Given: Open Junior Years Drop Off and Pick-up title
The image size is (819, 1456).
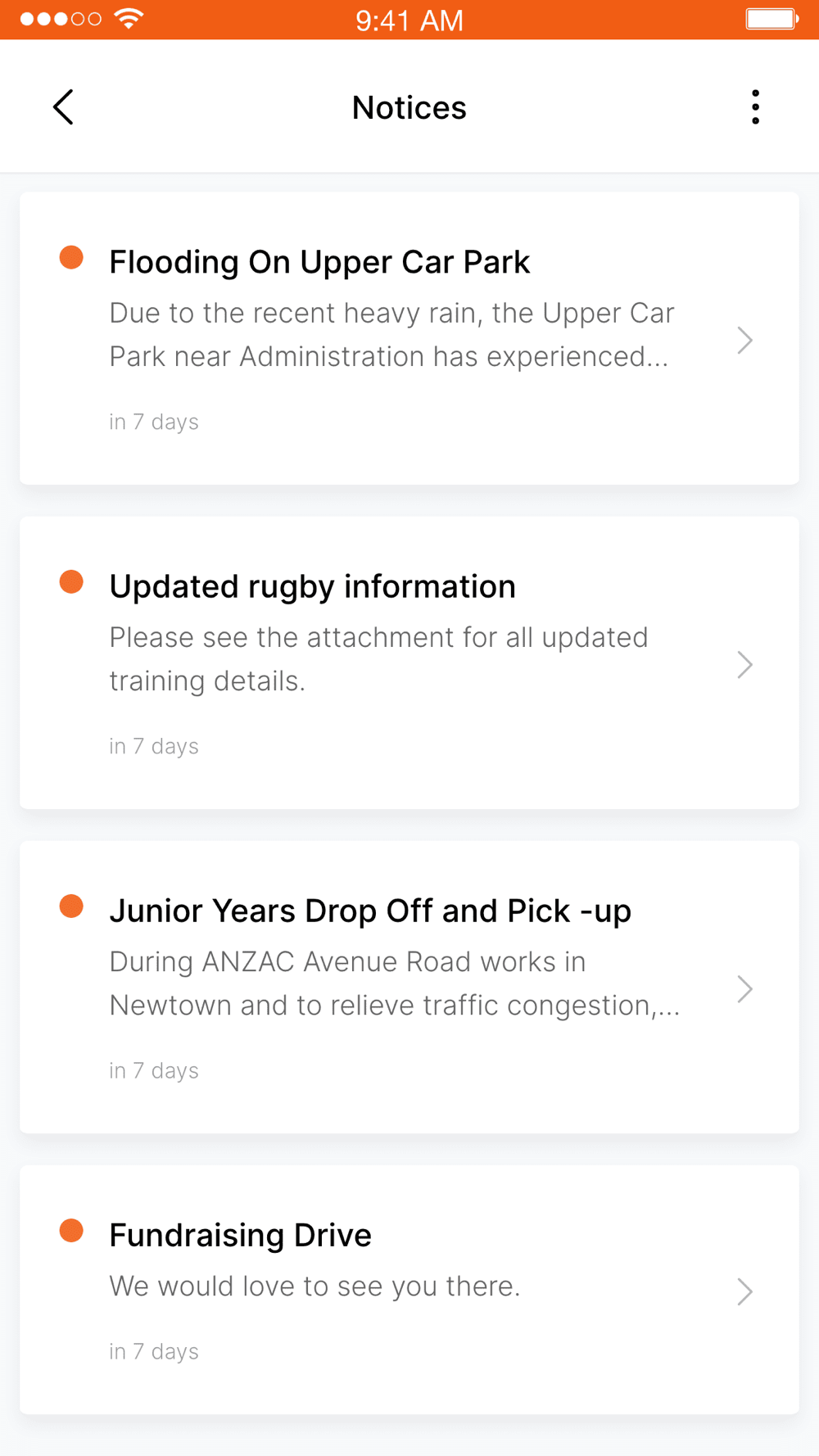Looking at the screenshot, I should click(370, 911).
